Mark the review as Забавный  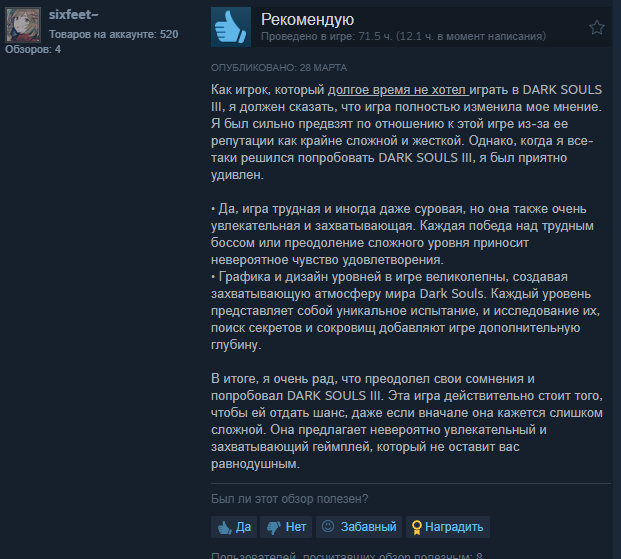(359, 527)
